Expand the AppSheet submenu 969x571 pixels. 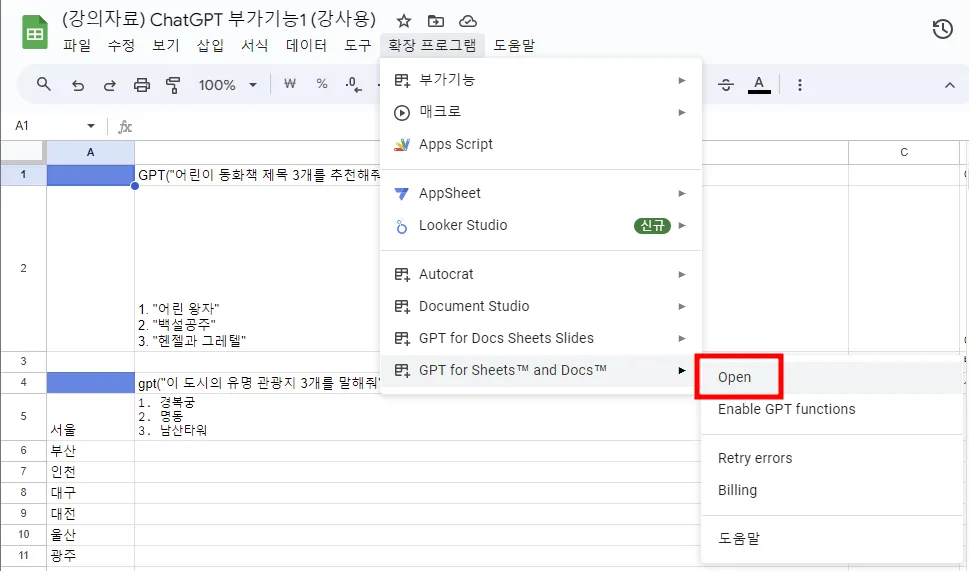(x=541, y=193)
